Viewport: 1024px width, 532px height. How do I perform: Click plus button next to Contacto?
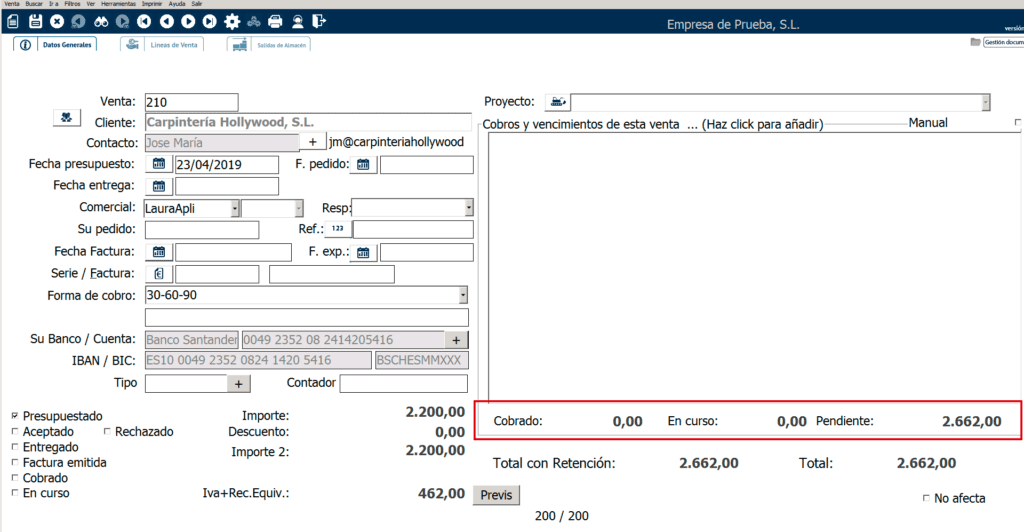click(312, 143)
